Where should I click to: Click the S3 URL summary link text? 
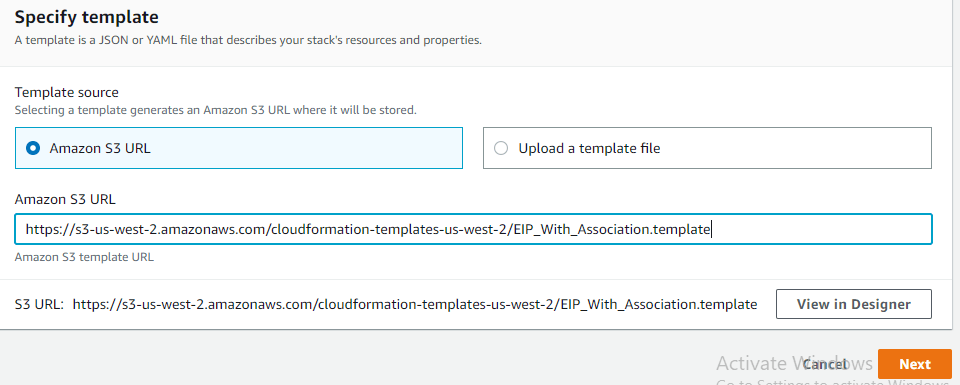click(414, 304)
